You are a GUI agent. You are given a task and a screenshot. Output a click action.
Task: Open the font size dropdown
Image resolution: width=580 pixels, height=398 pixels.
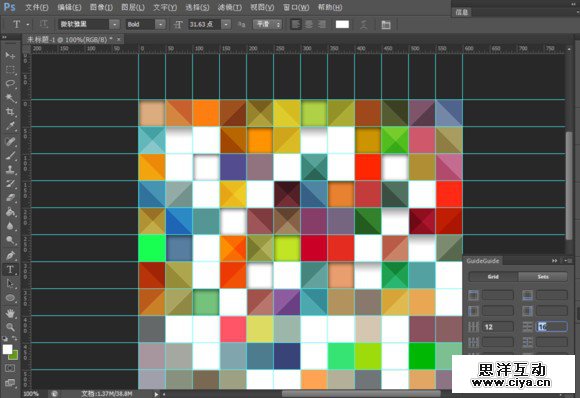coord(226,24)
